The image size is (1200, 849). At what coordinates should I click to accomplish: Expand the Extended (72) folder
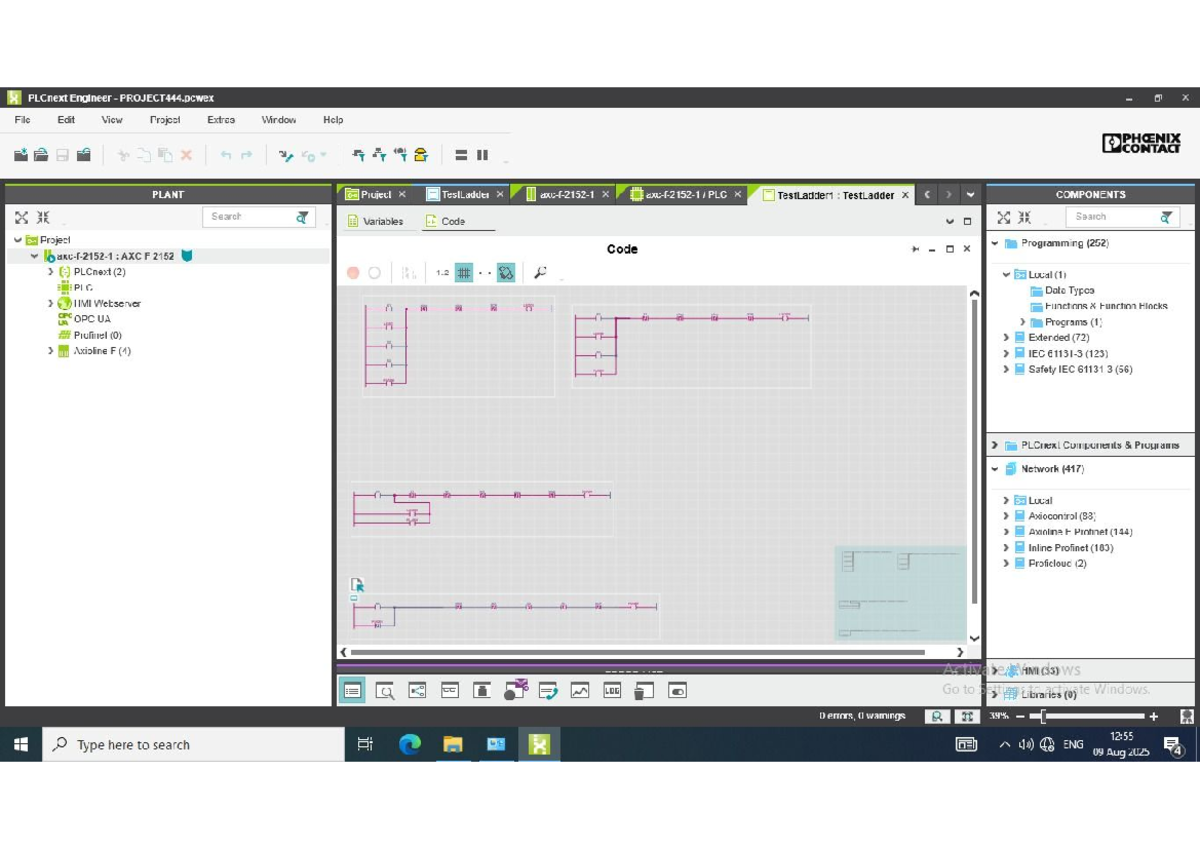(1007, 338)
